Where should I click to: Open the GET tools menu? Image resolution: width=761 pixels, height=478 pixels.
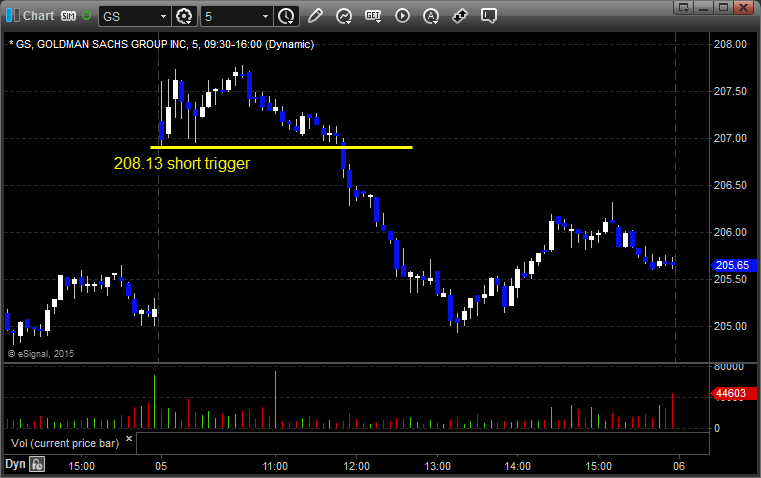pos(373,16)
